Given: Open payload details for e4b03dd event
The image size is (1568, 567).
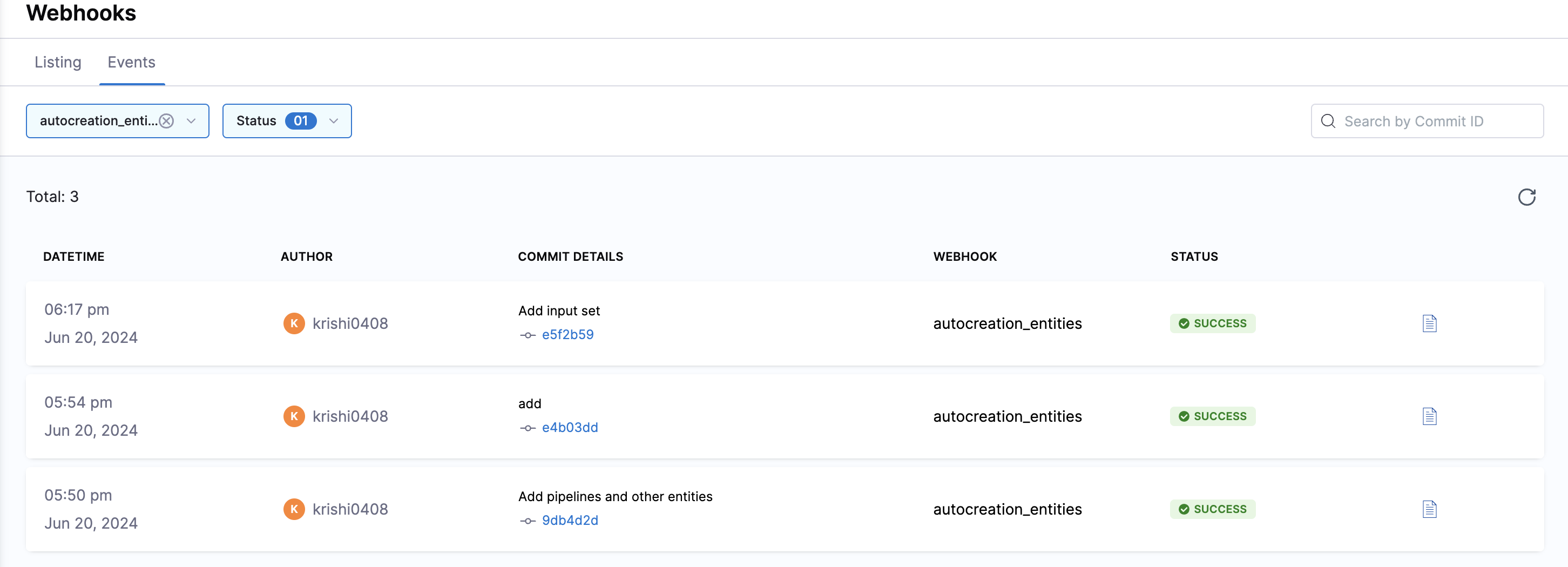Looking at the screenshot, I should pos(1429,416).
